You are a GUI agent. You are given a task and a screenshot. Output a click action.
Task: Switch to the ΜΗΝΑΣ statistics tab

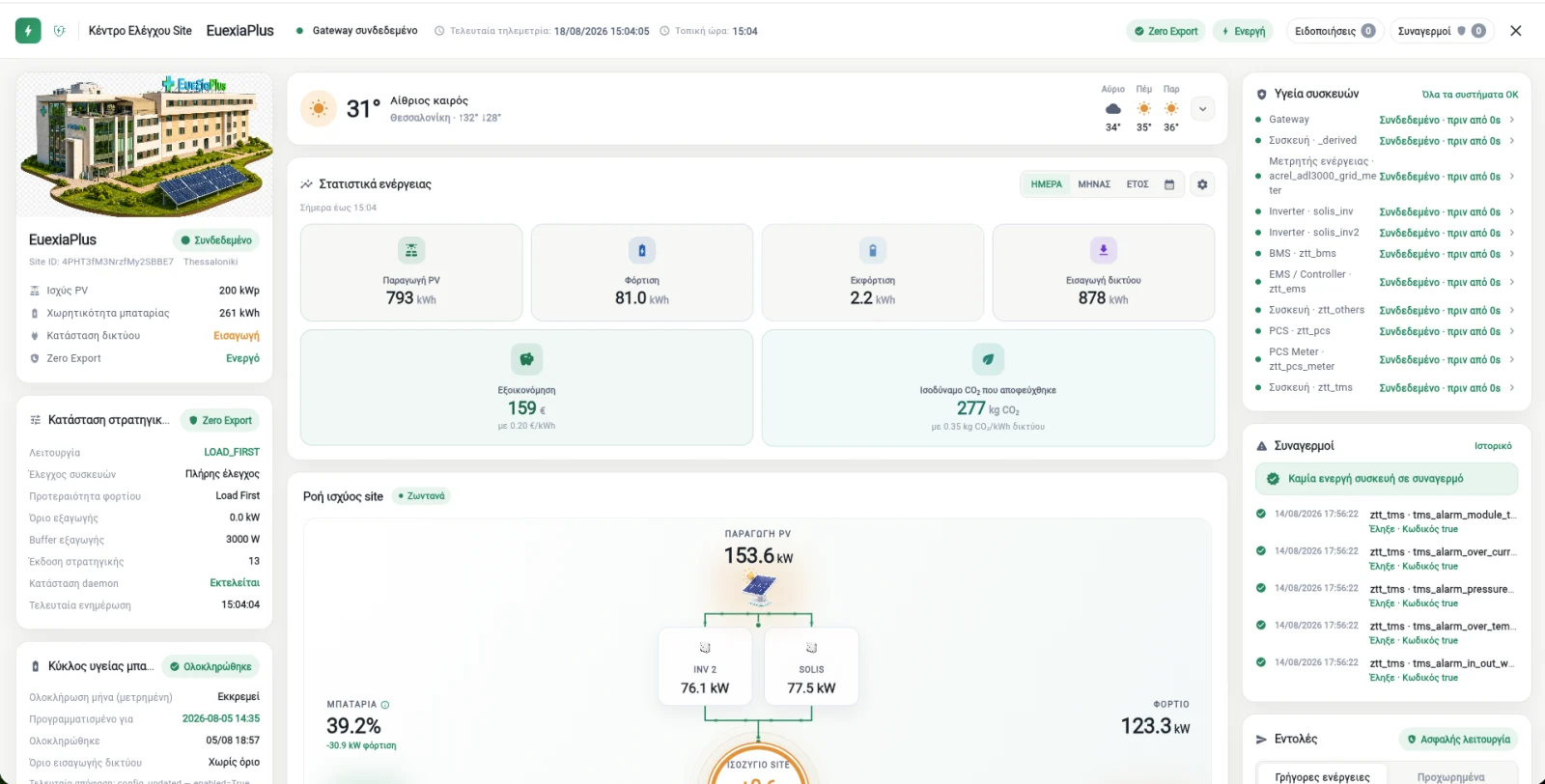click(1094, 184)
